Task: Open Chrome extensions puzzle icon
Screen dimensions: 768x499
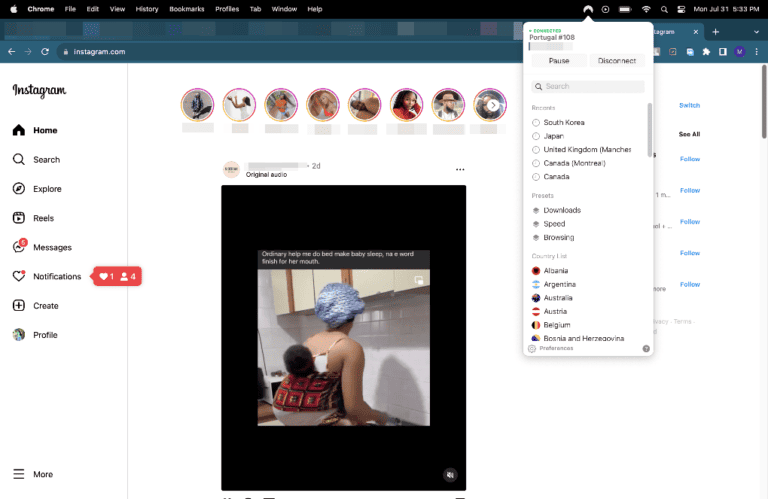Action: click(x=706, y=51)
